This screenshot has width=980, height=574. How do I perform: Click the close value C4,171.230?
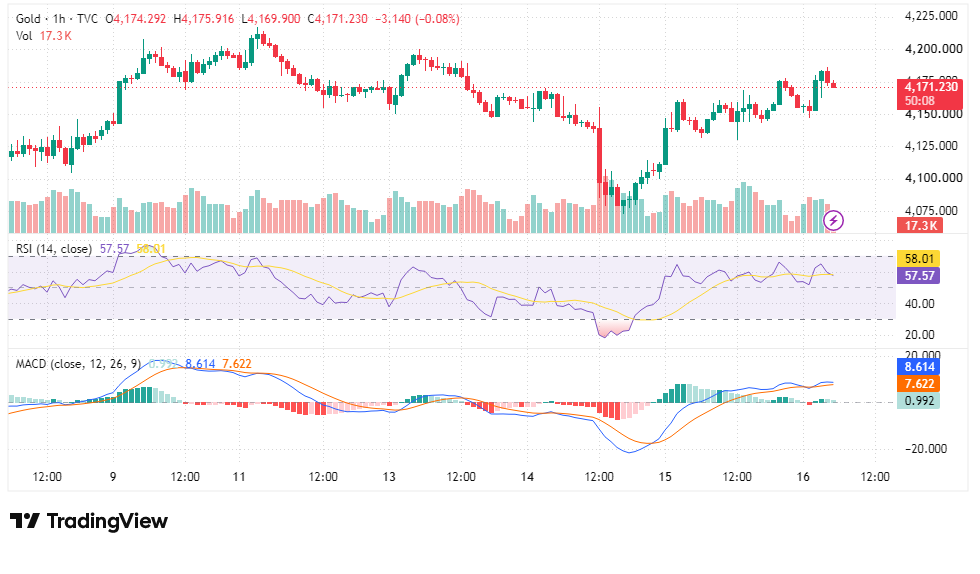tap(338, 19)
